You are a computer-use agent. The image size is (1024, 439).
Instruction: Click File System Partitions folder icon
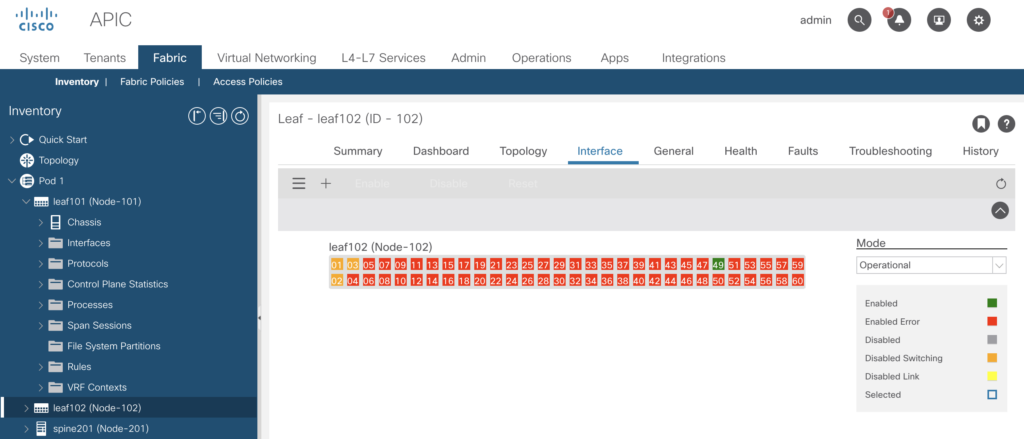(56, 346)
